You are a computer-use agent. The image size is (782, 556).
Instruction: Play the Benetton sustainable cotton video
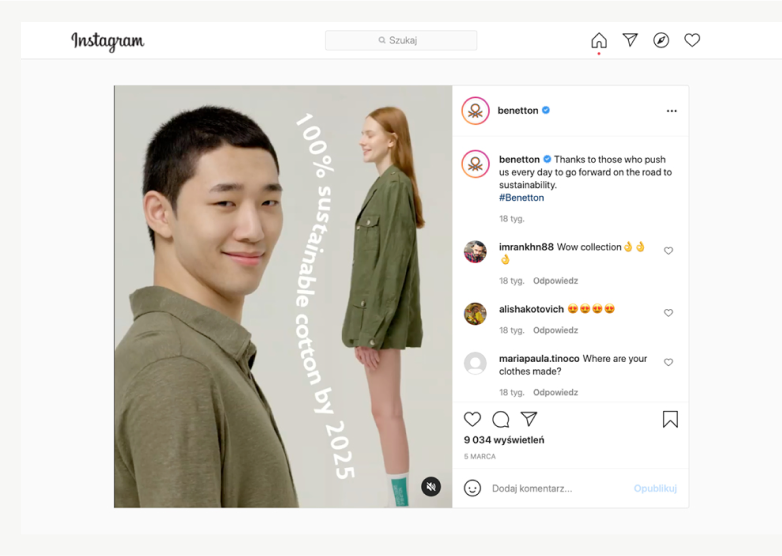click(283, 297)
